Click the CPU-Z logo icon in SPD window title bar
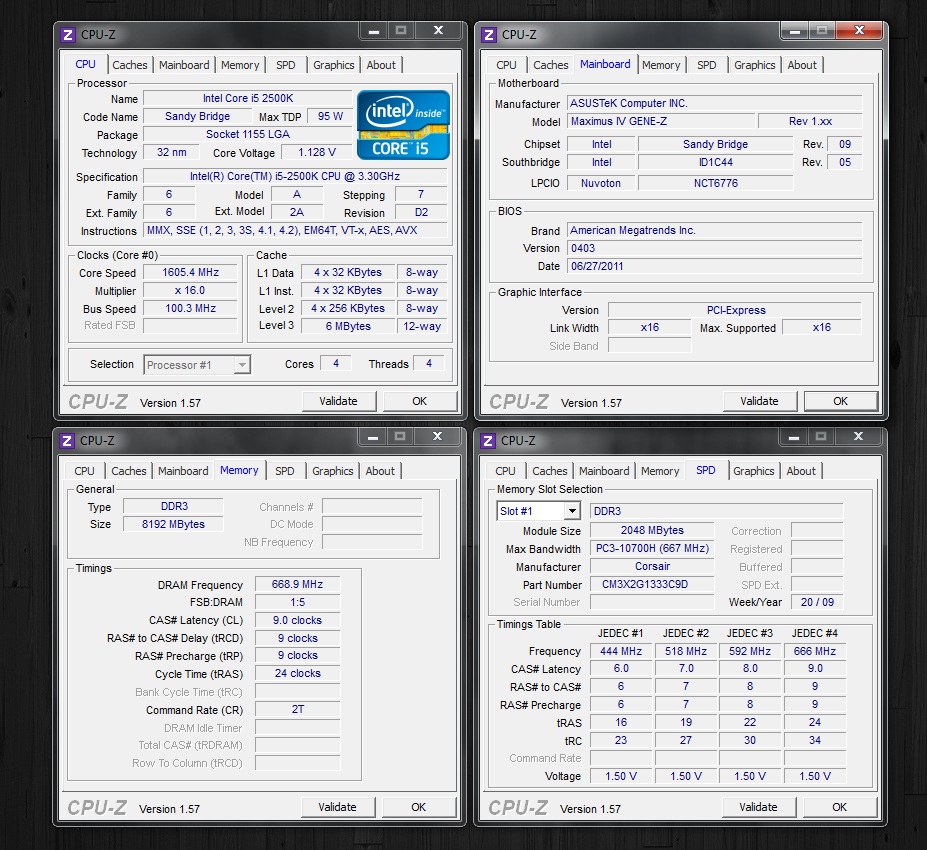This screenshot has height=850, width=927. (x=488, y=441)
